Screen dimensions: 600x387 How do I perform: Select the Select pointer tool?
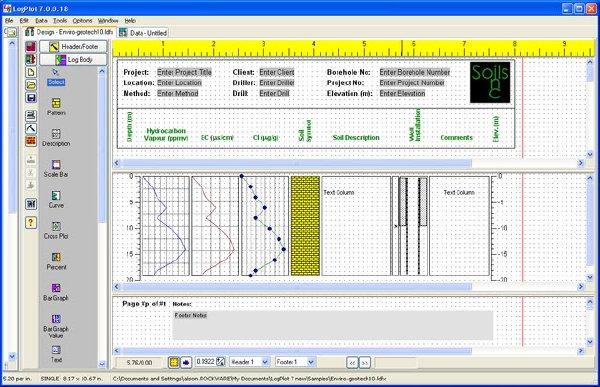tap(56, 77)
